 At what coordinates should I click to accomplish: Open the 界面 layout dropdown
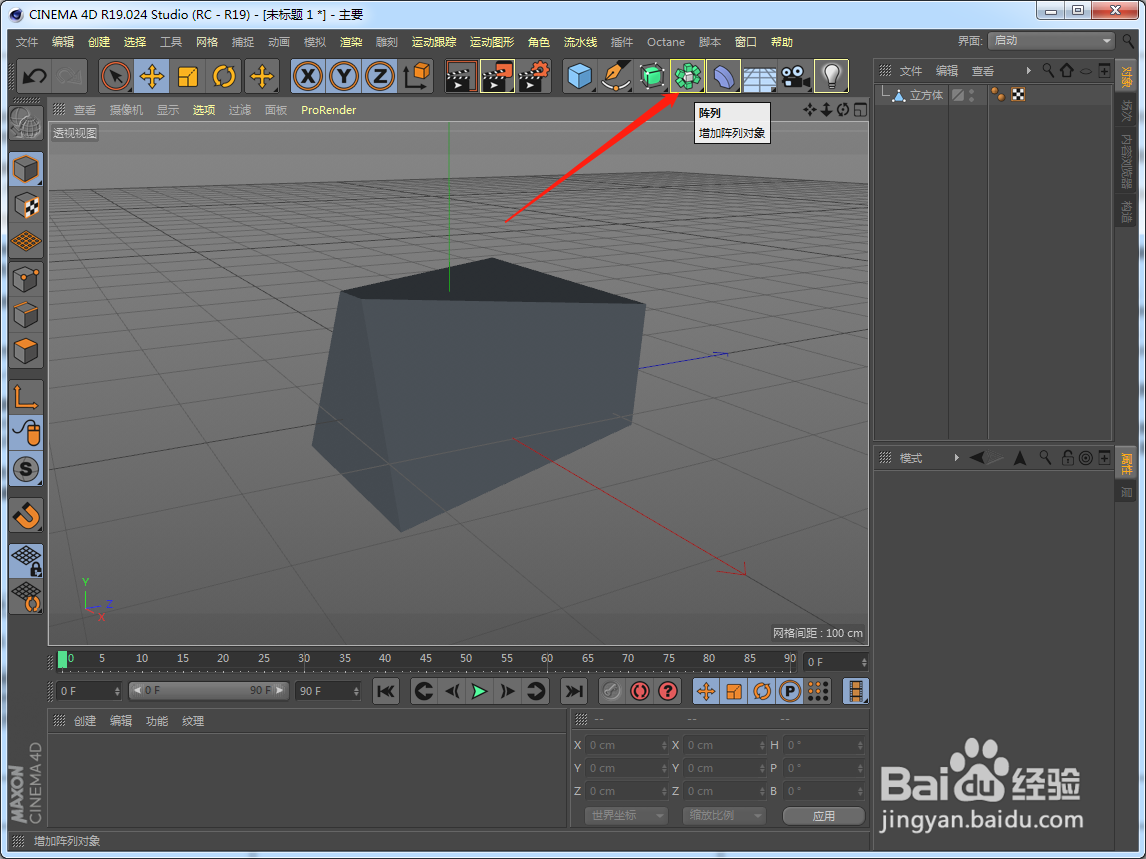pyautogui.click(x=1050, y=41)
